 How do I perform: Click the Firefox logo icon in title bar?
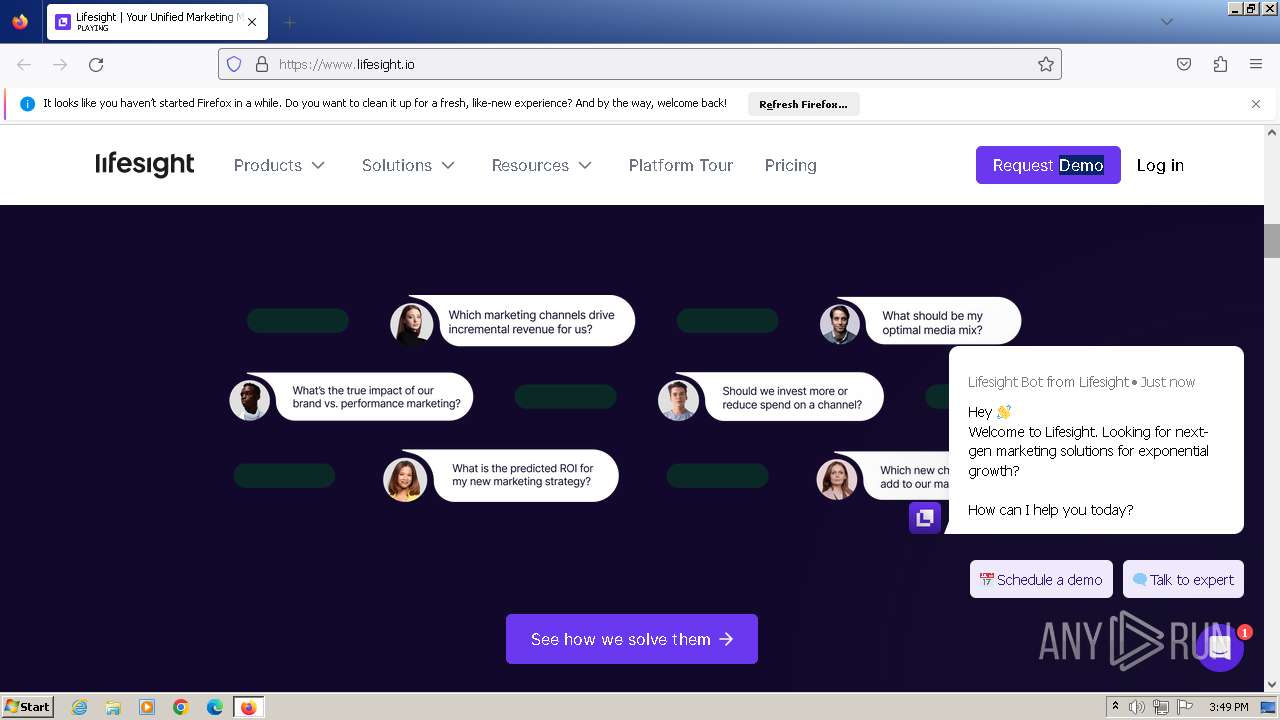pos(20,21)
